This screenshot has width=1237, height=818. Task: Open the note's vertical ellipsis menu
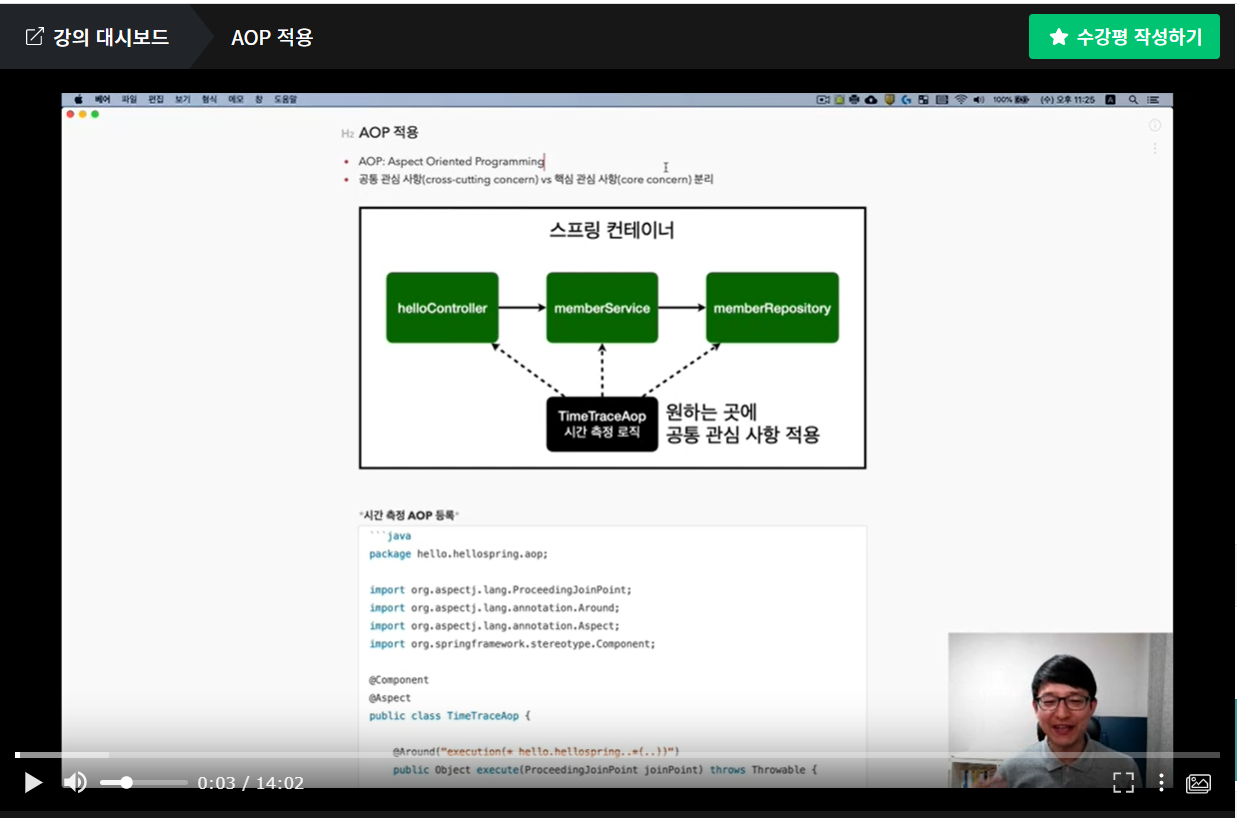click(x=1155, y=148)
